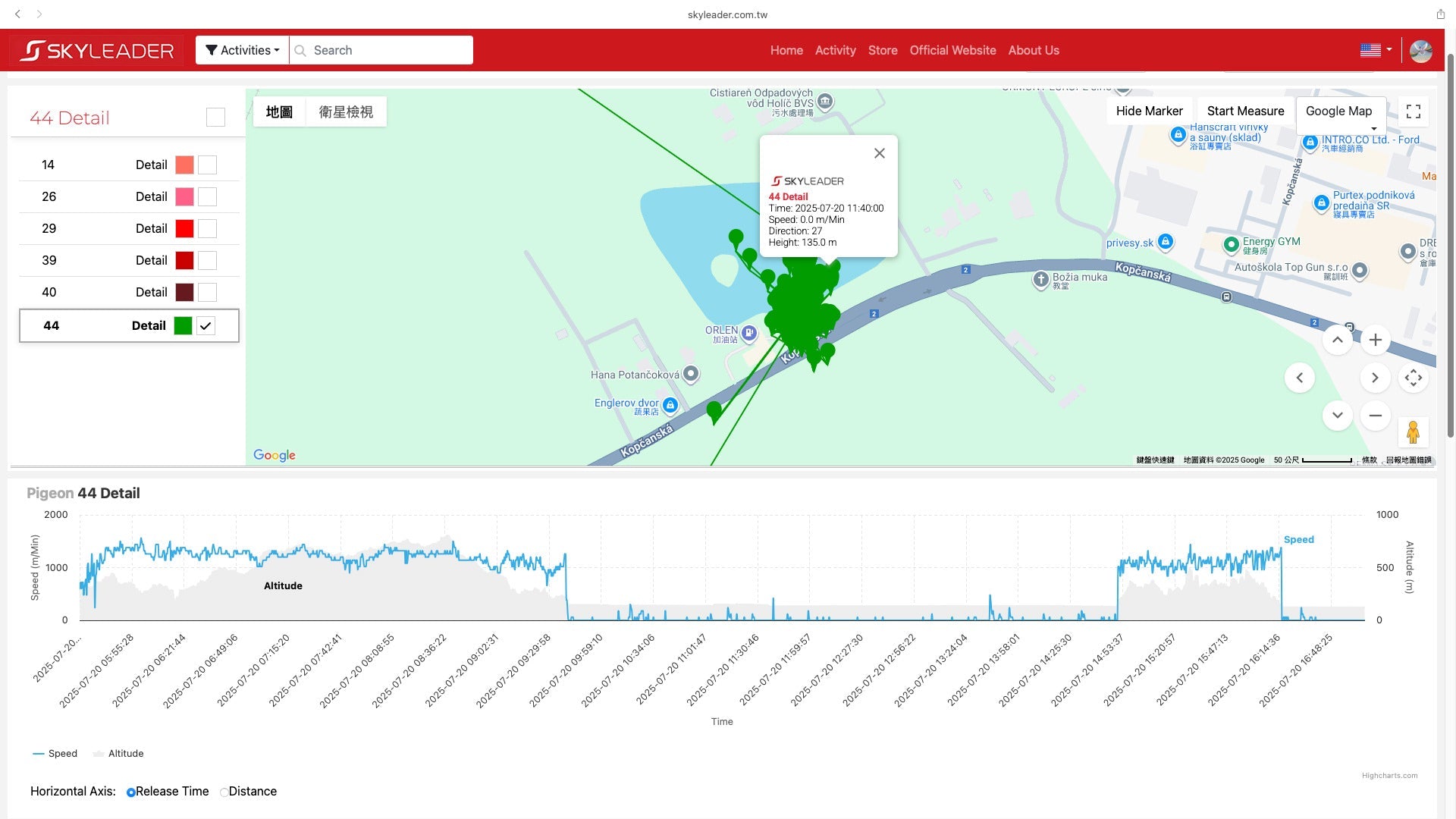Pan the map left using the arrow

point(1299,378)
